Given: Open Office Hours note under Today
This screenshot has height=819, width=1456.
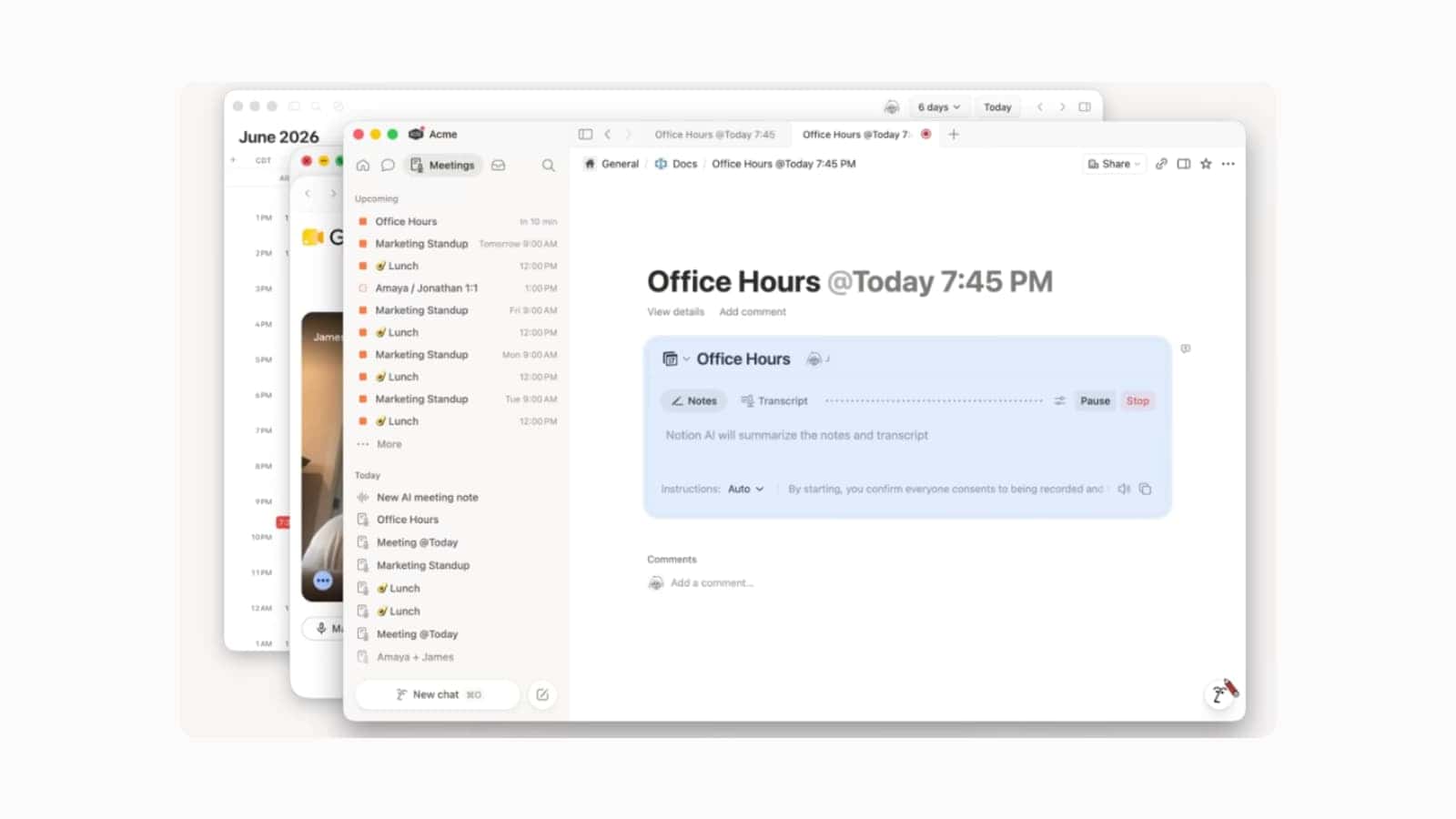Looking at the screenshot, I should (x=457, y=520).
